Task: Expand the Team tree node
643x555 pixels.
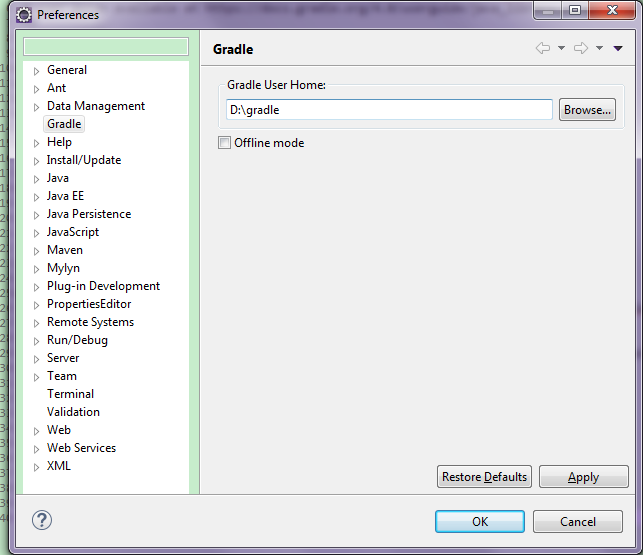Action: click(36, 377)
